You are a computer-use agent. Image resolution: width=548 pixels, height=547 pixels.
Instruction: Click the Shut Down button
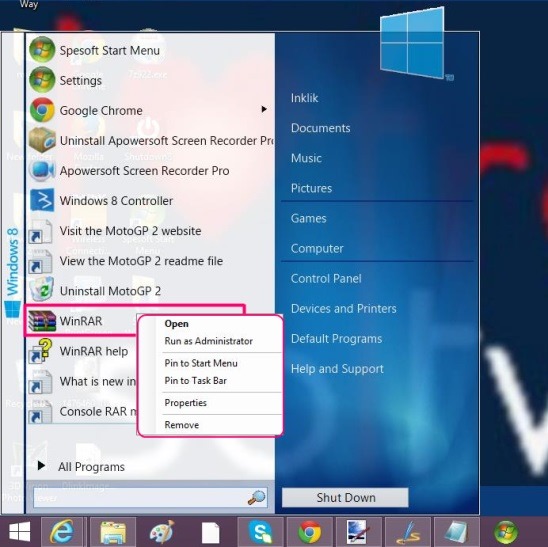[345, 497]
